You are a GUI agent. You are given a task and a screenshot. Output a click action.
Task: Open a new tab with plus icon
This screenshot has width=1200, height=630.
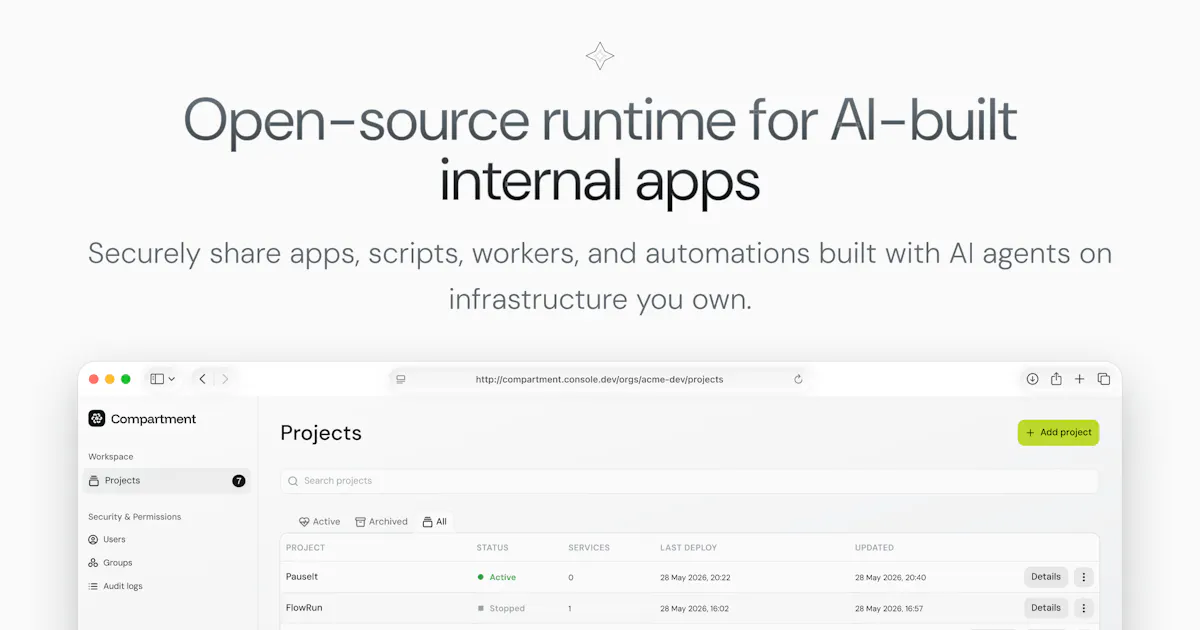pos(1080,379)
